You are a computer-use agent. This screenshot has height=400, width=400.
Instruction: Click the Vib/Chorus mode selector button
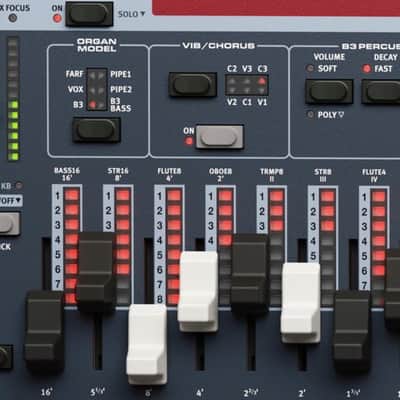point(193,85)
